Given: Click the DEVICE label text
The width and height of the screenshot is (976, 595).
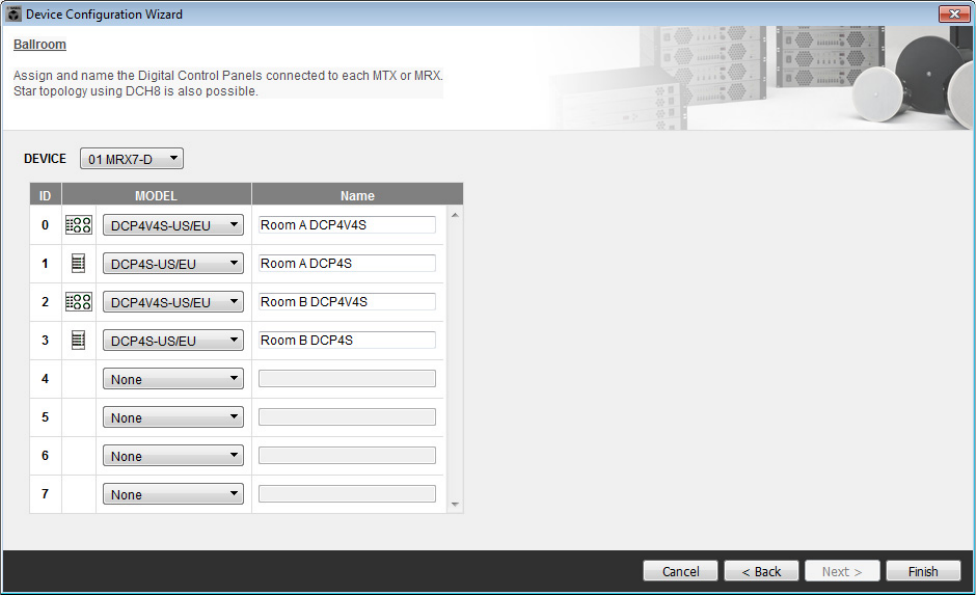Looking at the screenshot, I should coord(45,159).
